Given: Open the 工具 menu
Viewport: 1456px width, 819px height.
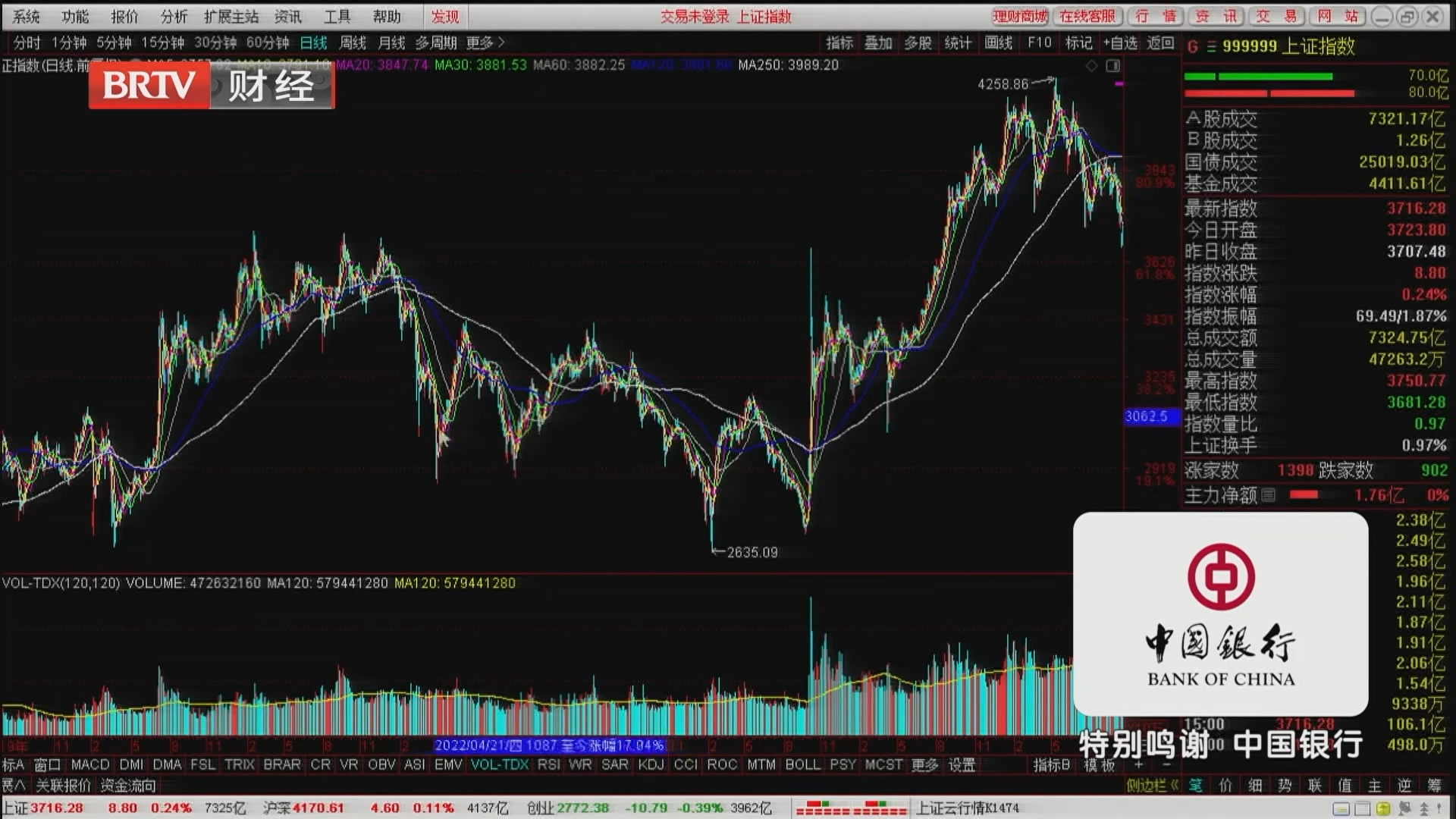Looking at the screenshot, I should coord(337,17).
